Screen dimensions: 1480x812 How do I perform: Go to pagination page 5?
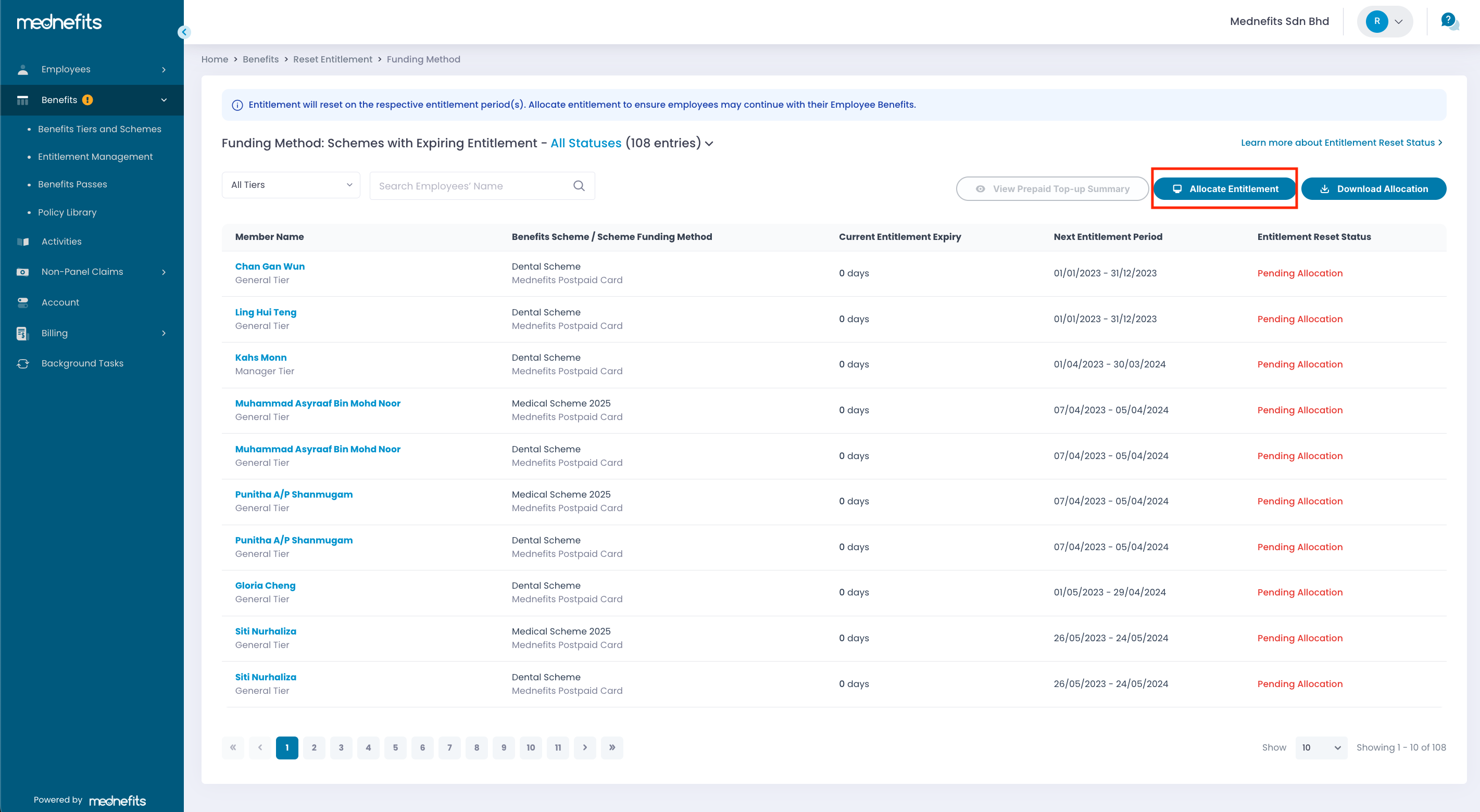coord(395,747)
